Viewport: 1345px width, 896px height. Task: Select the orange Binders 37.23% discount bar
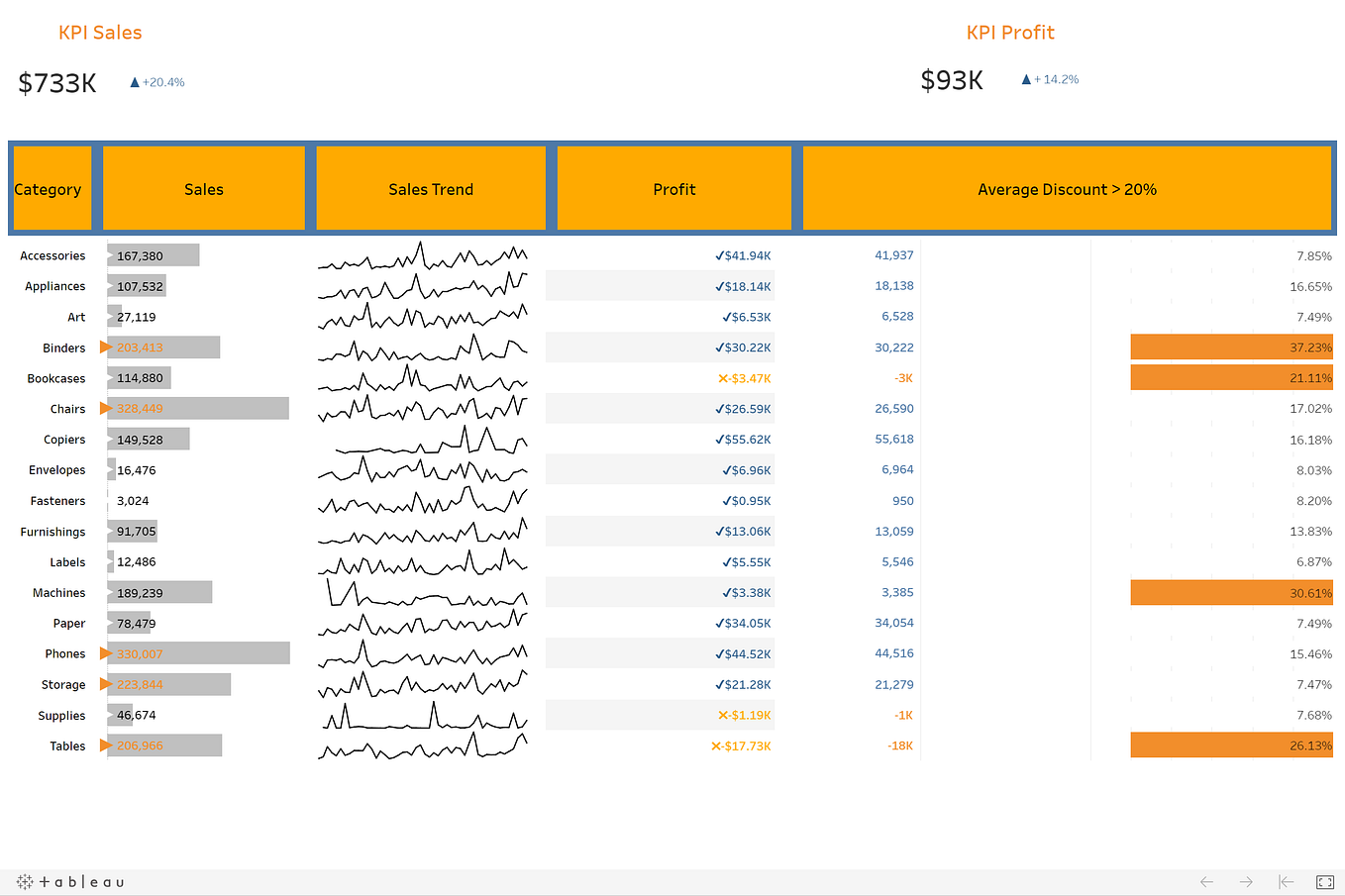(x=1232, y=347)
